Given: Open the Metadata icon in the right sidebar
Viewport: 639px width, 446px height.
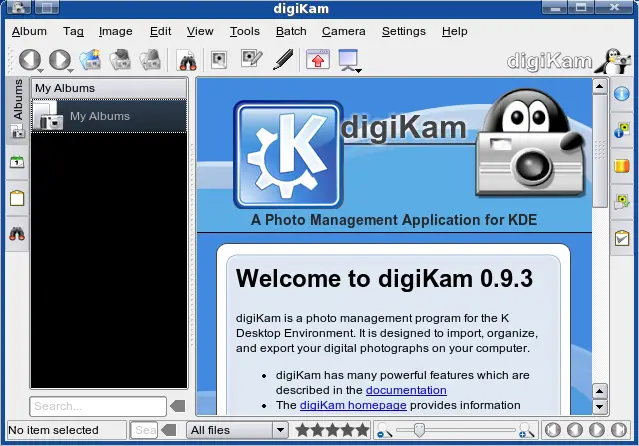Looking at the screenshot, I should pos(621,130).
